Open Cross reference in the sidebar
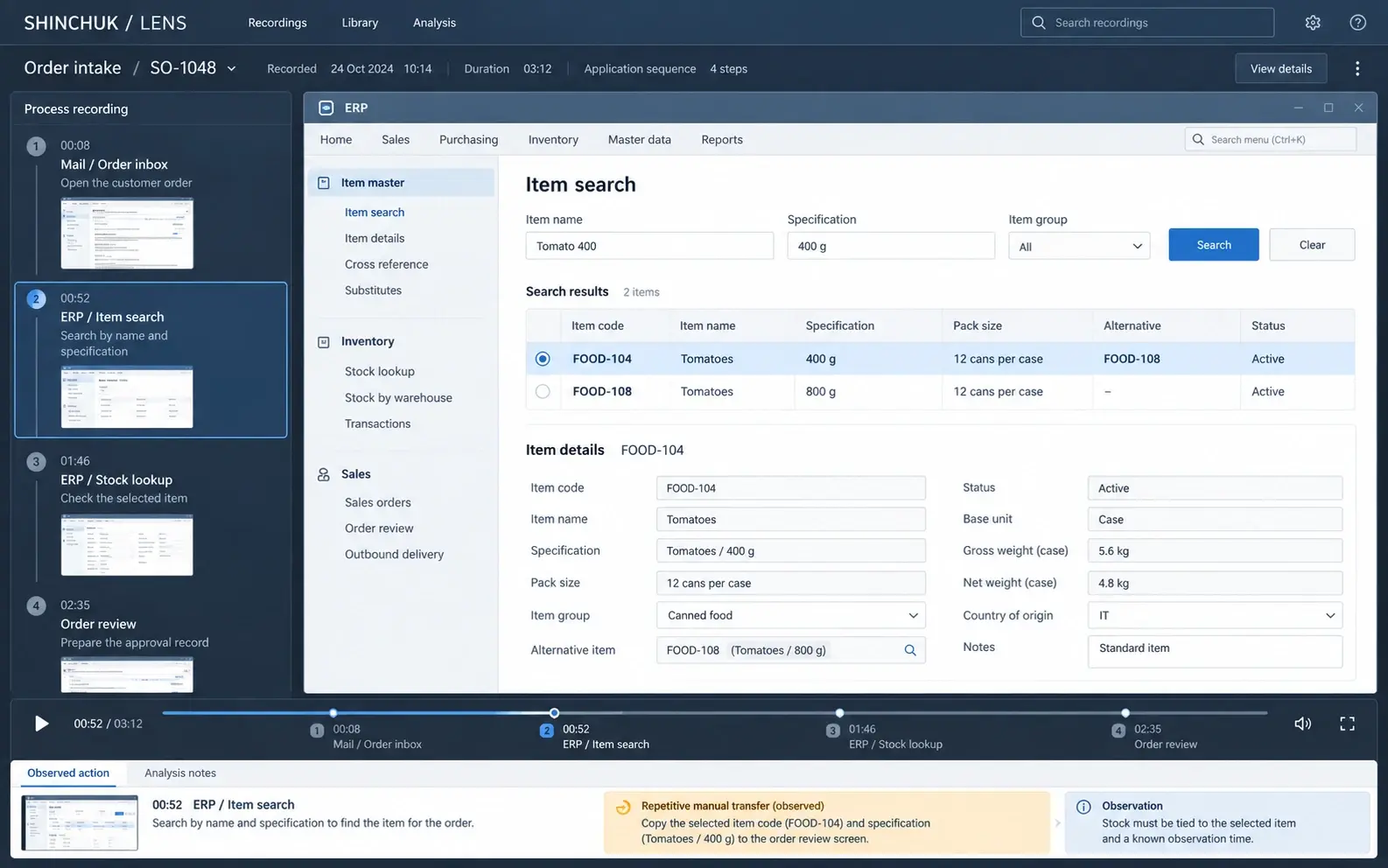 (x=386, y=264)
